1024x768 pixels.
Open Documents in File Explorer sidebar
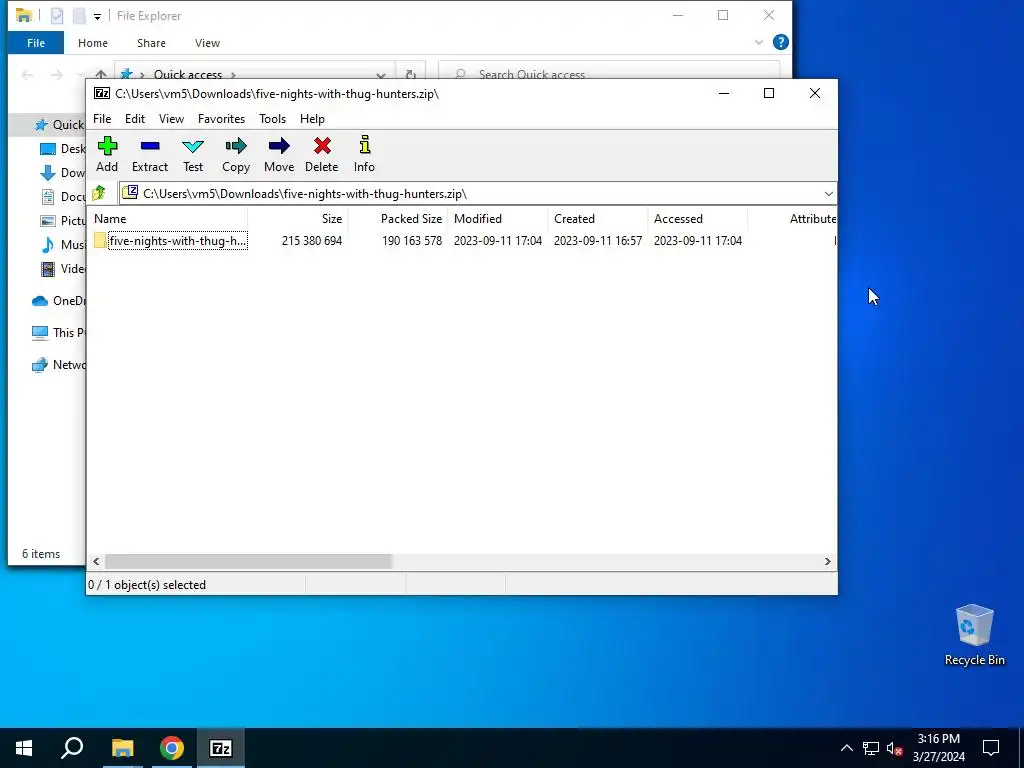coord(63,197)
